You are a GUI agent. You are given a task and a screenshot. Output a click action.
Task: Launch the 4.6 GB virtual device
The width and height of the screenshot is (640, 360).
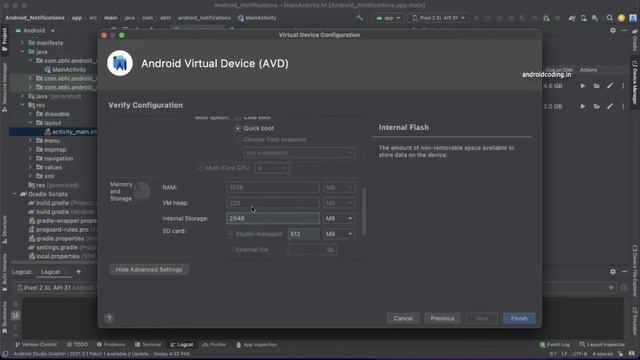pyautogui.click(x=582, y=86)
